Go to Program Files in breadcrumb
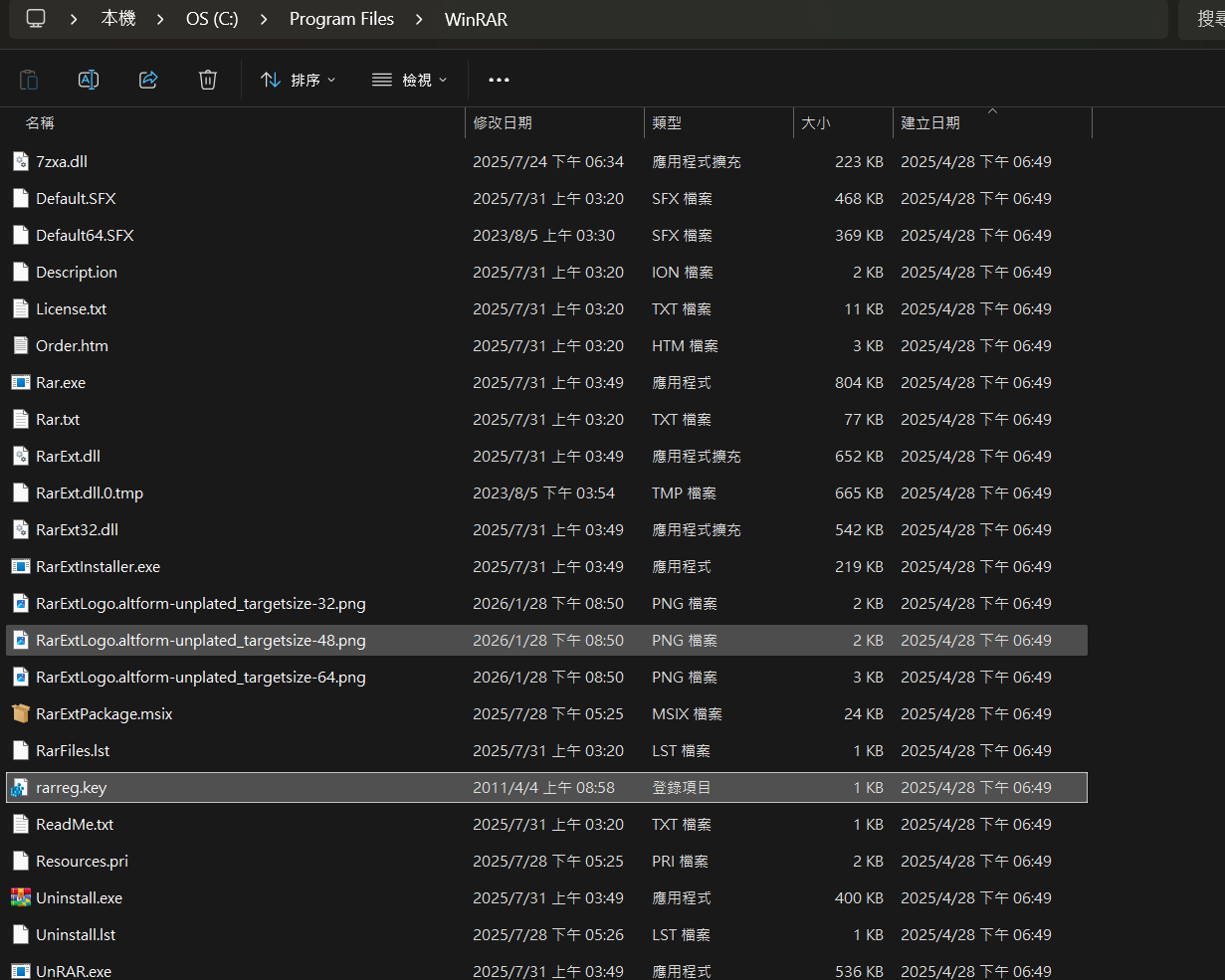1225x980 pixels. [x=341, y=19]
